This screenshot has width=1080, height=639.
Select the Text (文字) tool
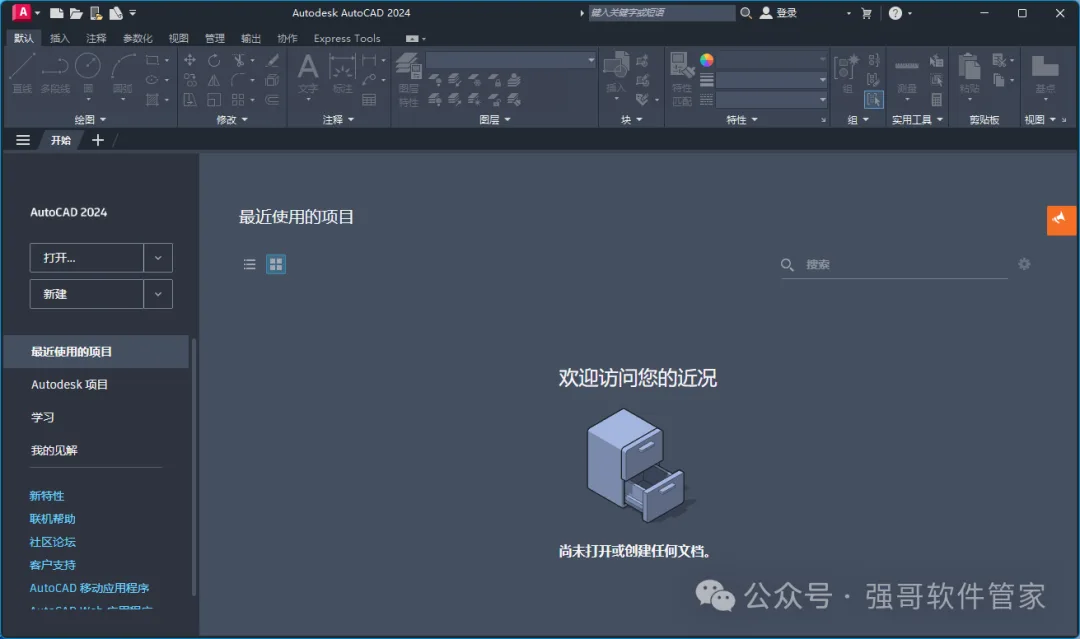308,74
